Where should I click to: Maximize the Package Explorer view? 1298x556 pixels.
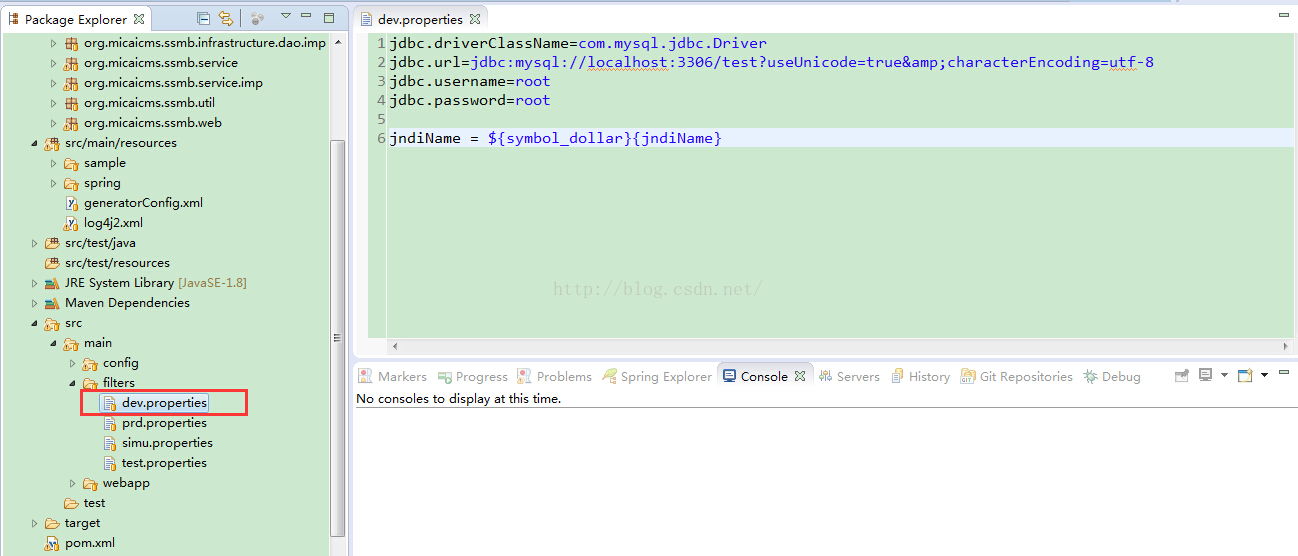(329, 17)
